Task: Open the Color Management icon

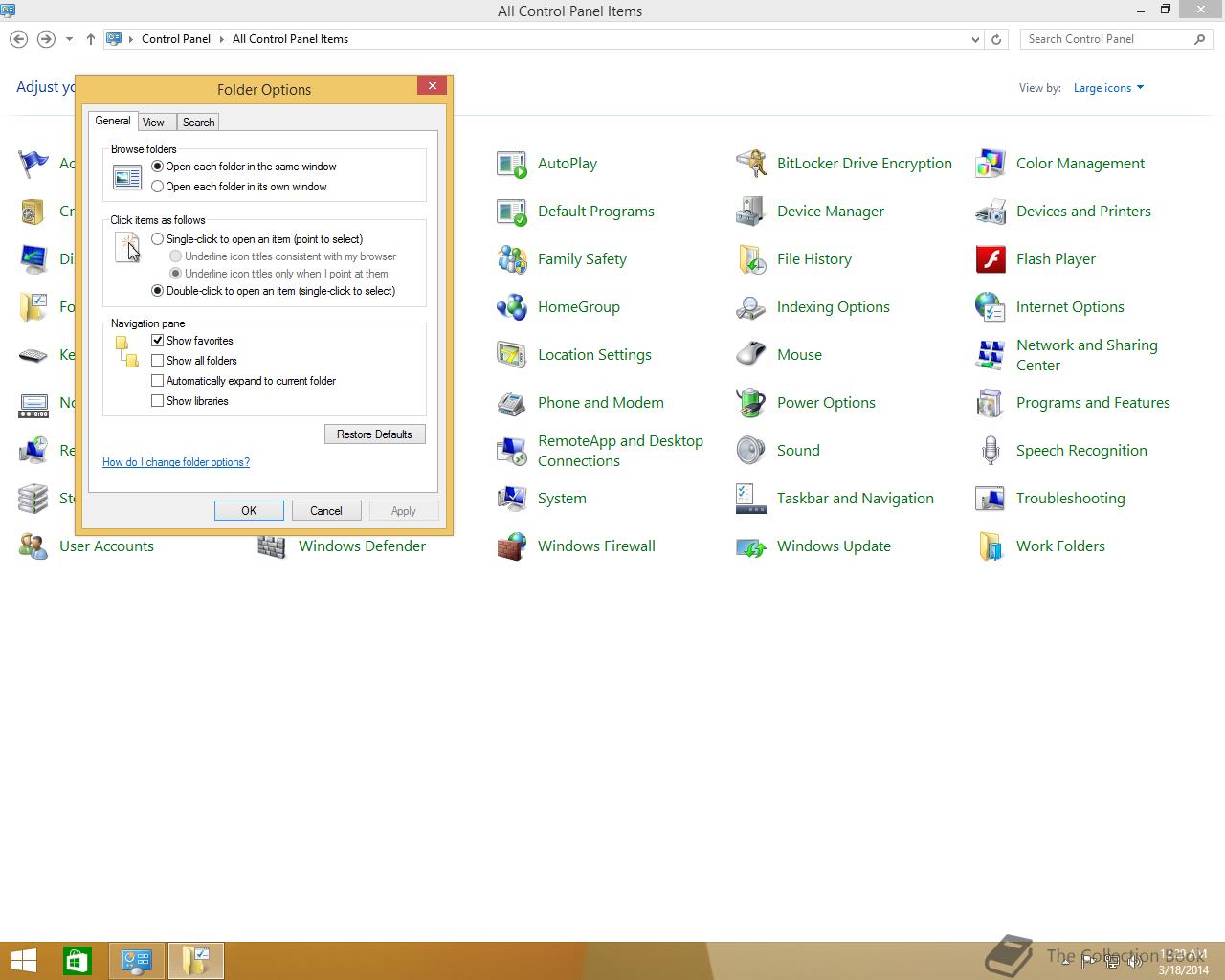Action: (991, 164)
